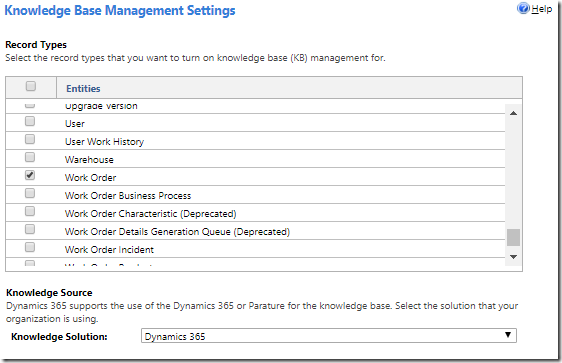
Task: Click the scroll-down arrow of the entity list
Action: click(x=513, y=257)
